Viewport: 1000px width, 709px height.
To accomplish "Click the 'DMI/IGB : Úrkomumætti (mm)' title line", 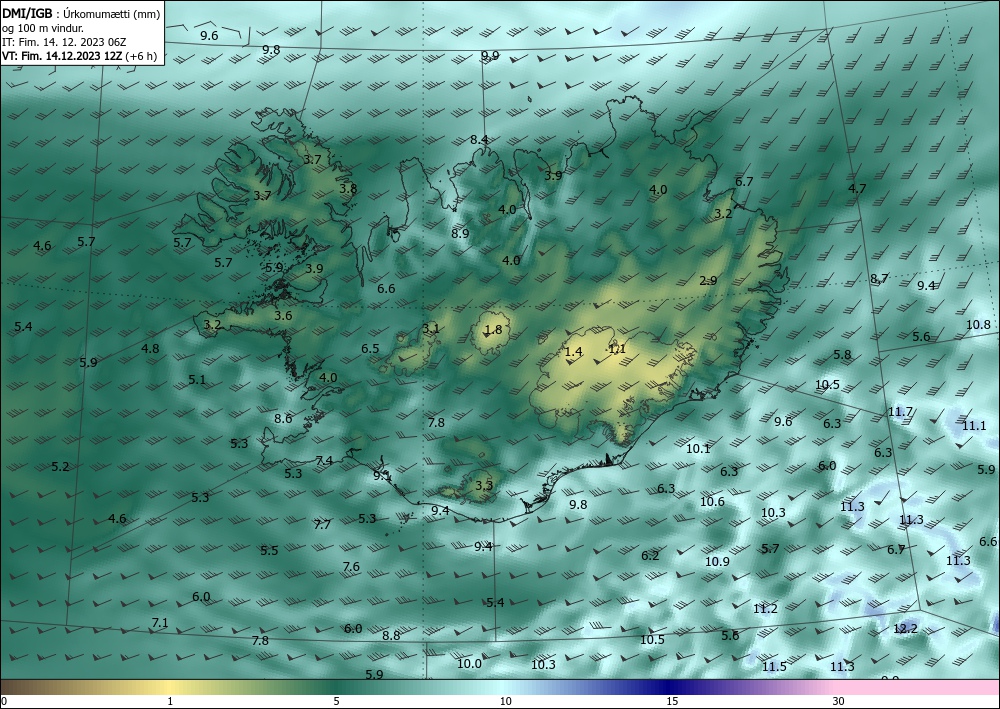I will click(x=81, y=13).
